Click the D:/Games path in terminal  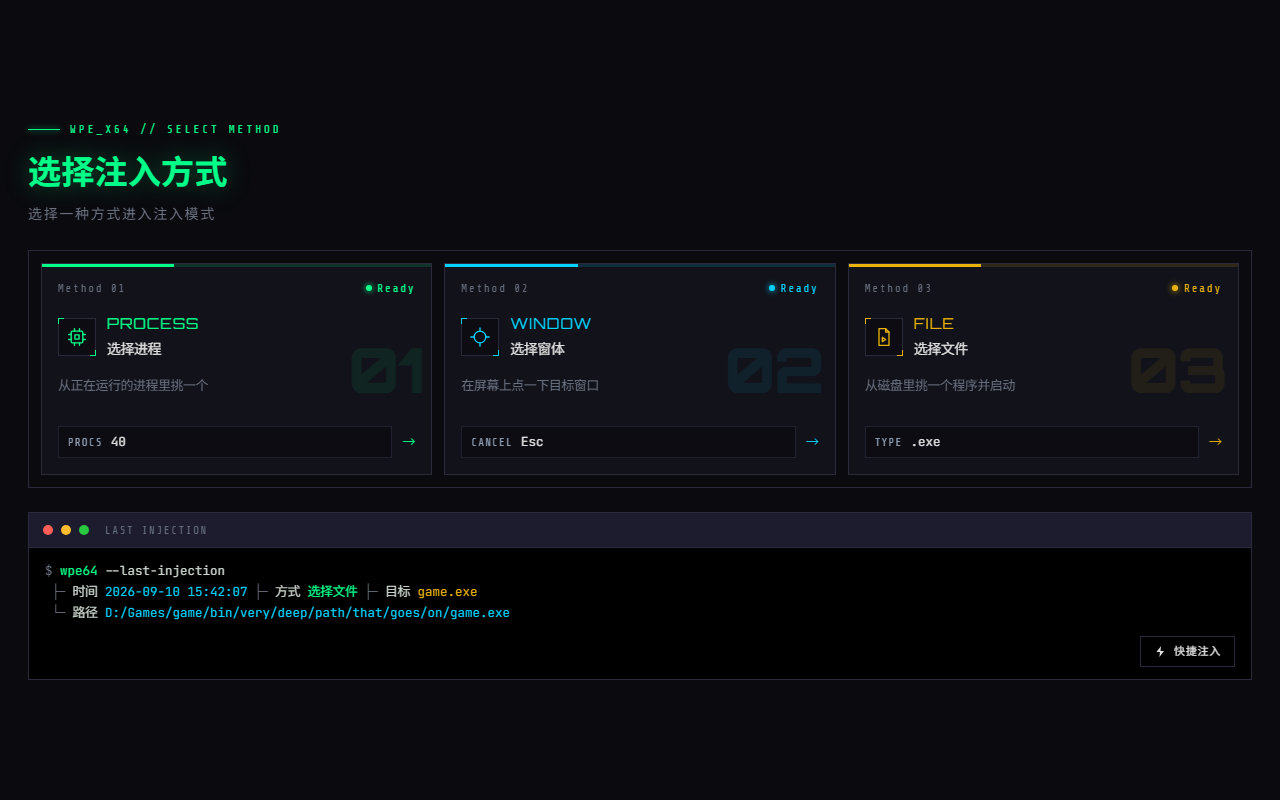tap(307, 613)
